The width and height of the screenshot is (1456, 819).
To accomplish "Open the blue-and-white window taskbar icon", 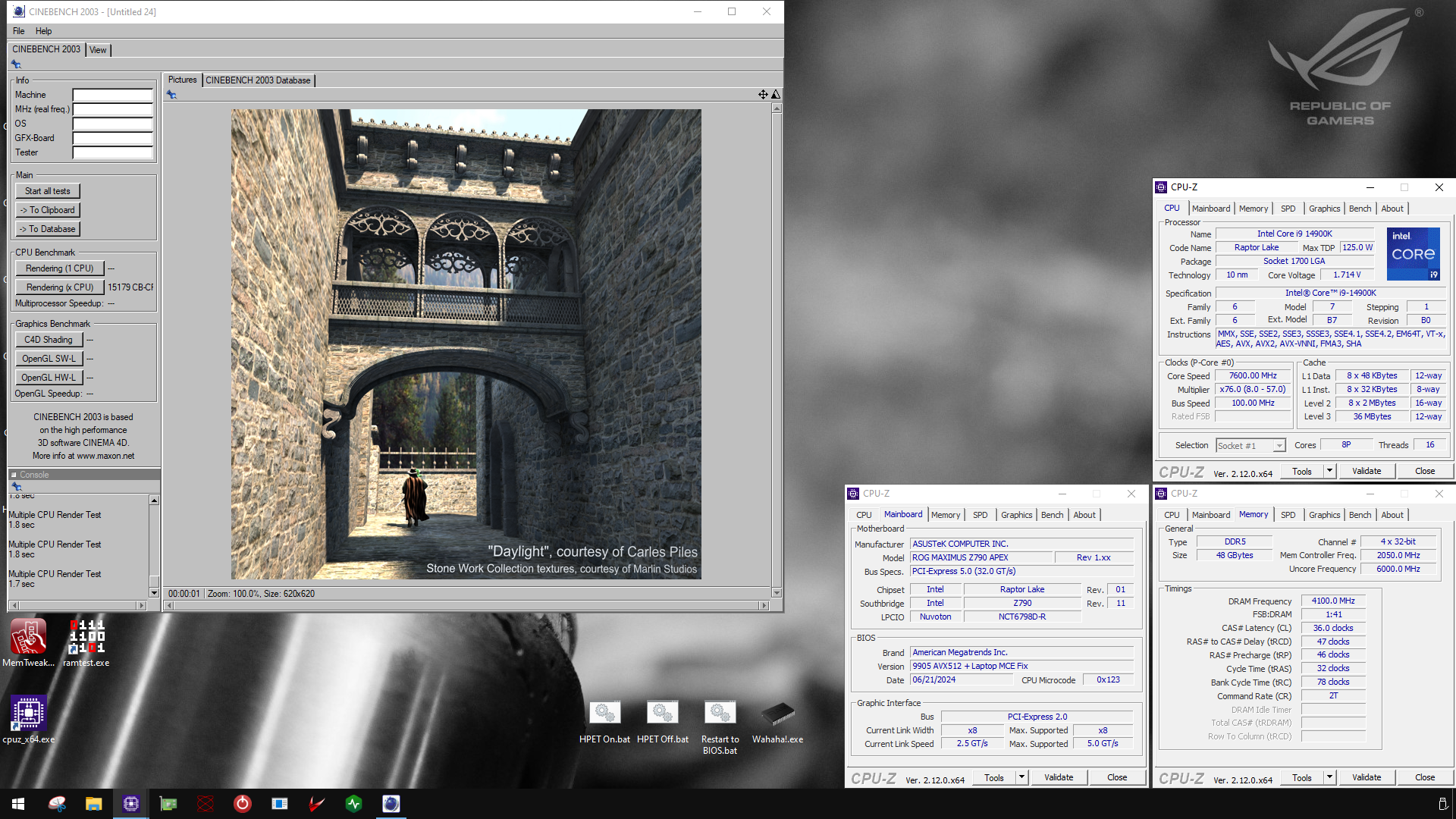I will [280, 804].
